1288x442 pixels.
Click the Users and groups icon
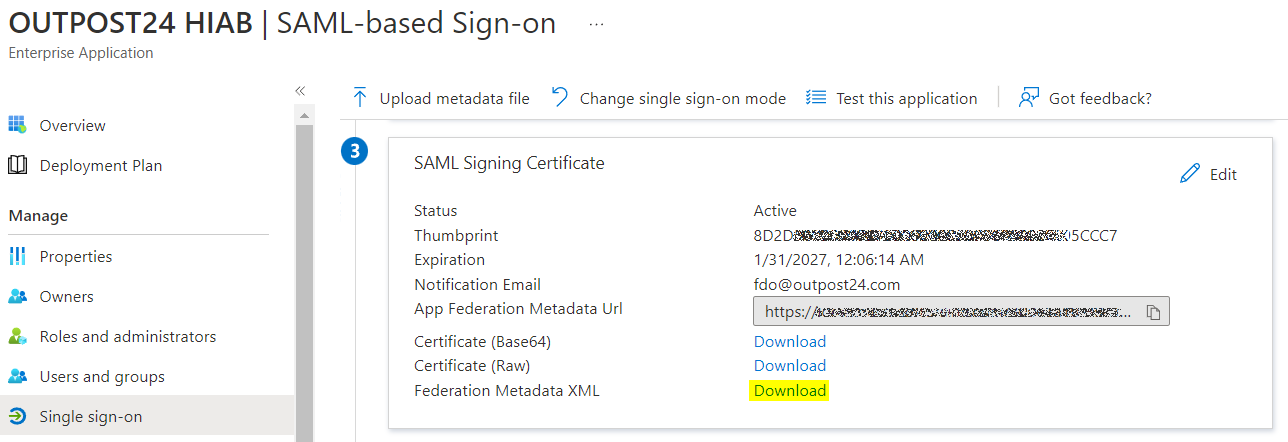(17, 376)
